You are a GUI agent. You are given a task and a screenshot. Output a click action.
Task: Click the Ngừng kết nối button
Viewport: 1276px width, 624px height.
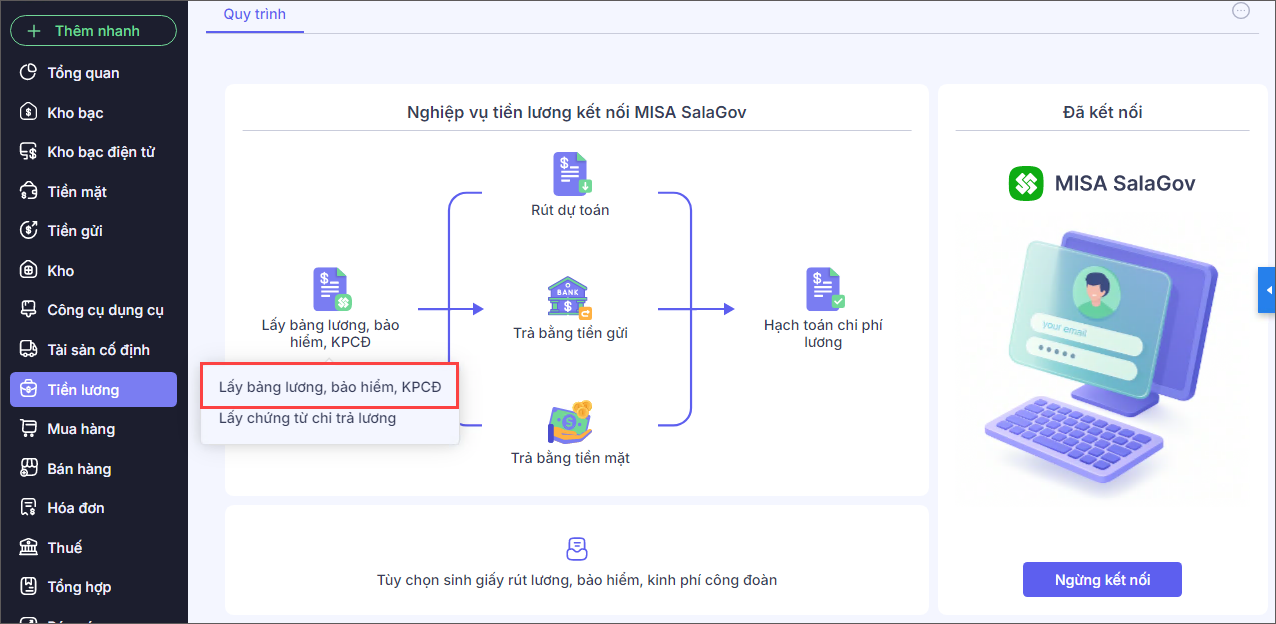[1102, 580]
